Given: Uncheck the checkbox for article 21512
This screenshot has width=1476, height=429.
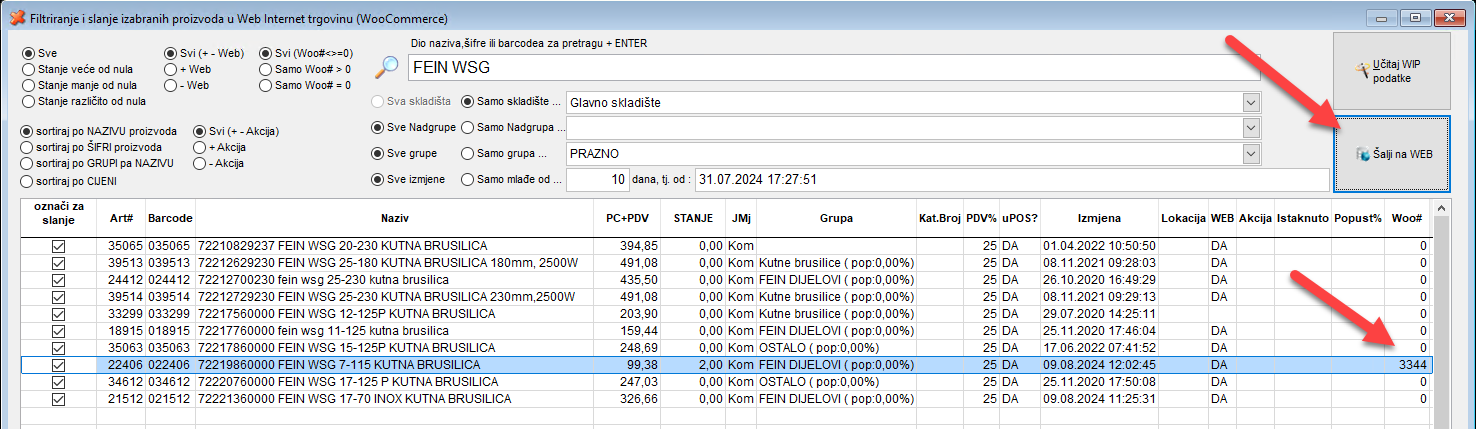Looking at the screenshot, I should [58, 399].
